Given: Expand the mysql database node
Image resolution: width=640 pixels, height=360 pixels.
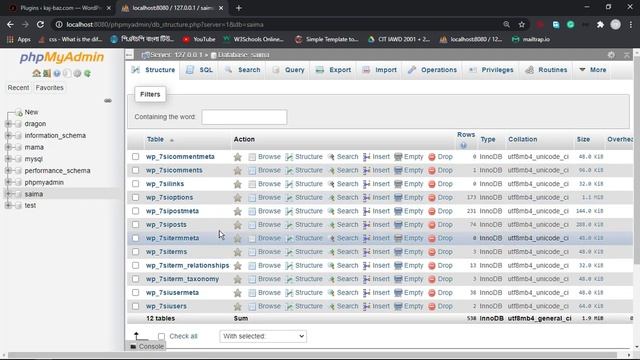Looking at the screenshot, I should tap(8, 159).
